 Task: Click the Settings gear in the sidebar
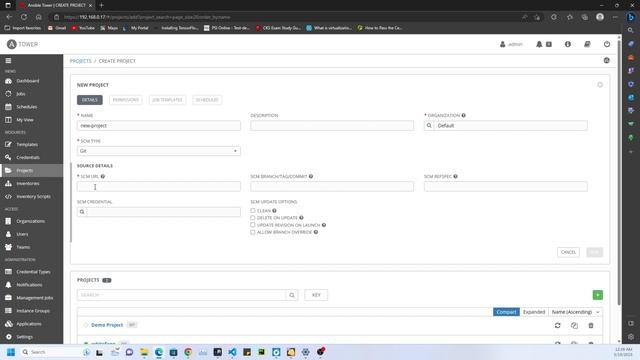click(8, 337)
